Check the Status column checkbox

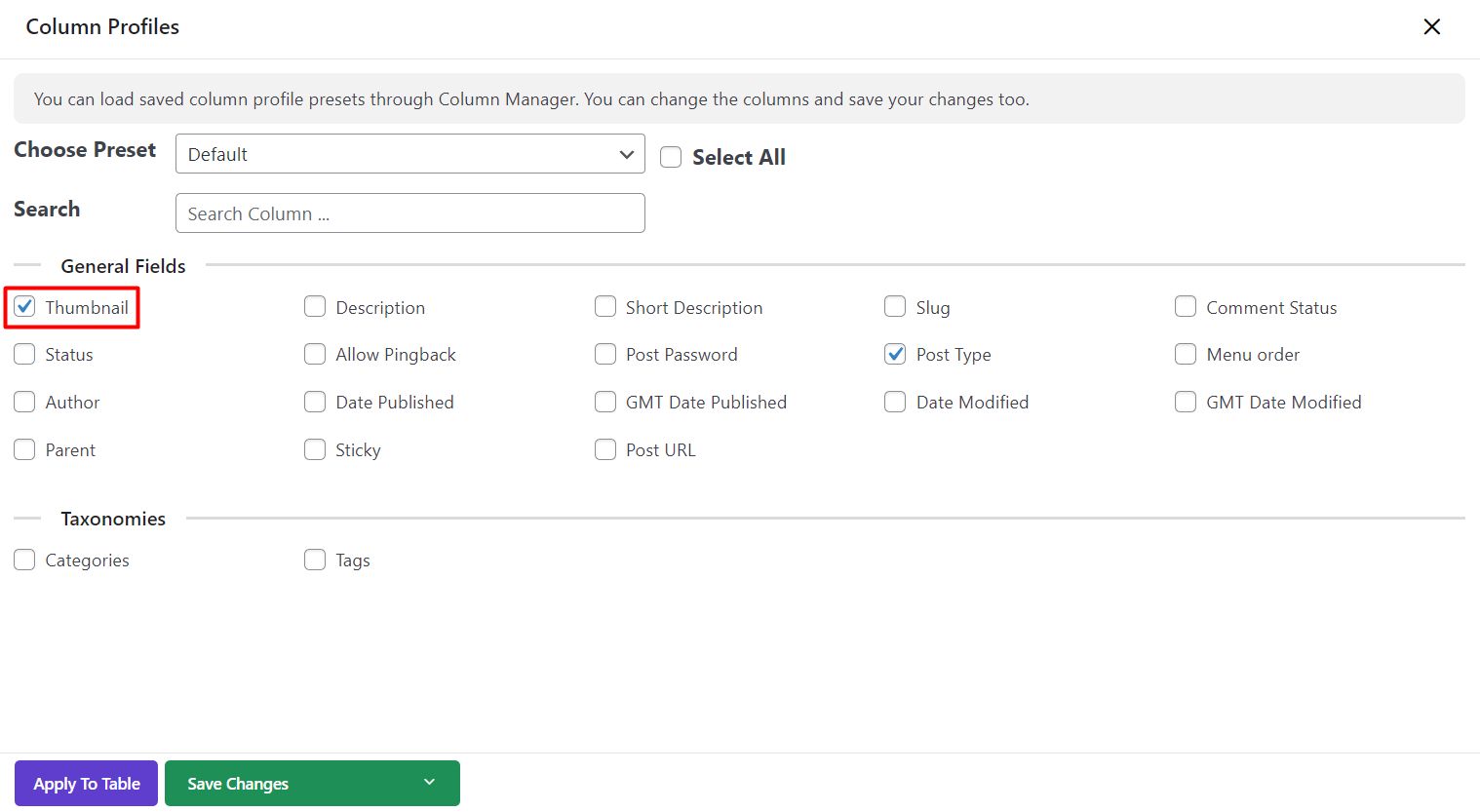[24, 354]
